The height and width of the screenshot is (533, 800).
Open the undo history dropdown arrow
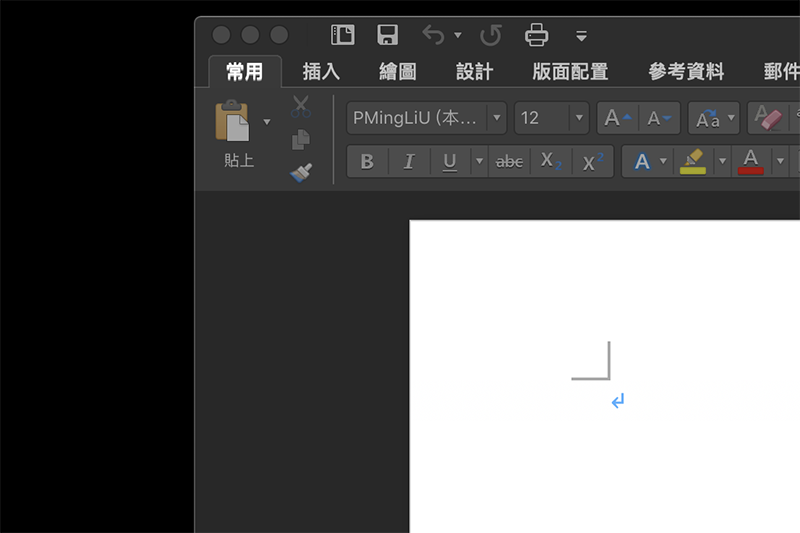(458, 35)
